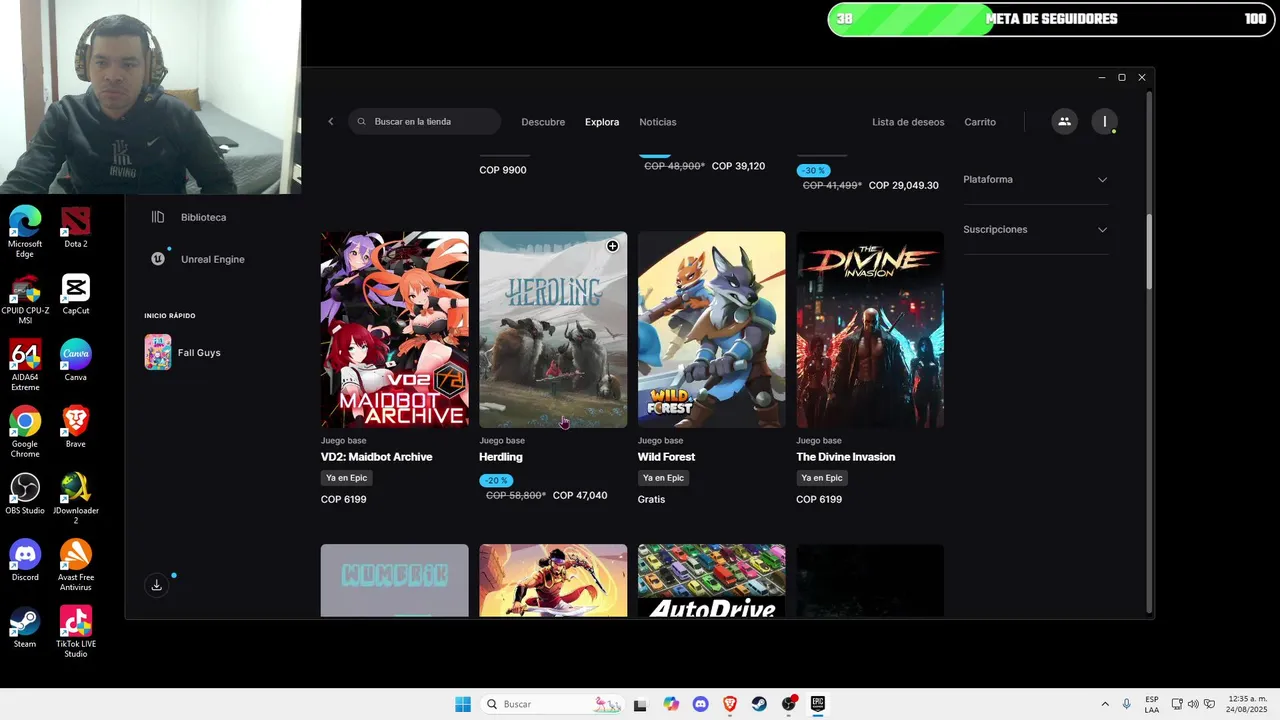The image size is (1280, 720).
Task: Switch to the Noticias tab
Action: (x=658, y=122)
